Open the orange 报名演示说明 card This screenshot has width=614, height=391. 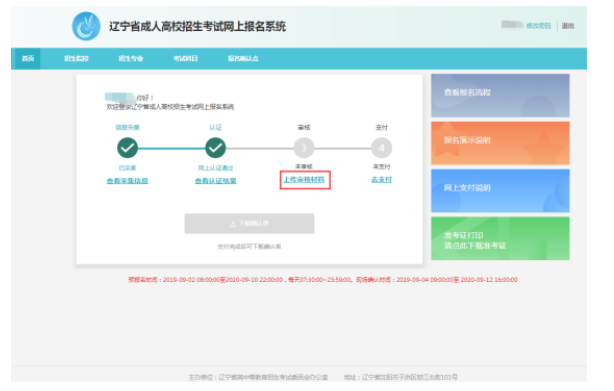click(500, 143)
